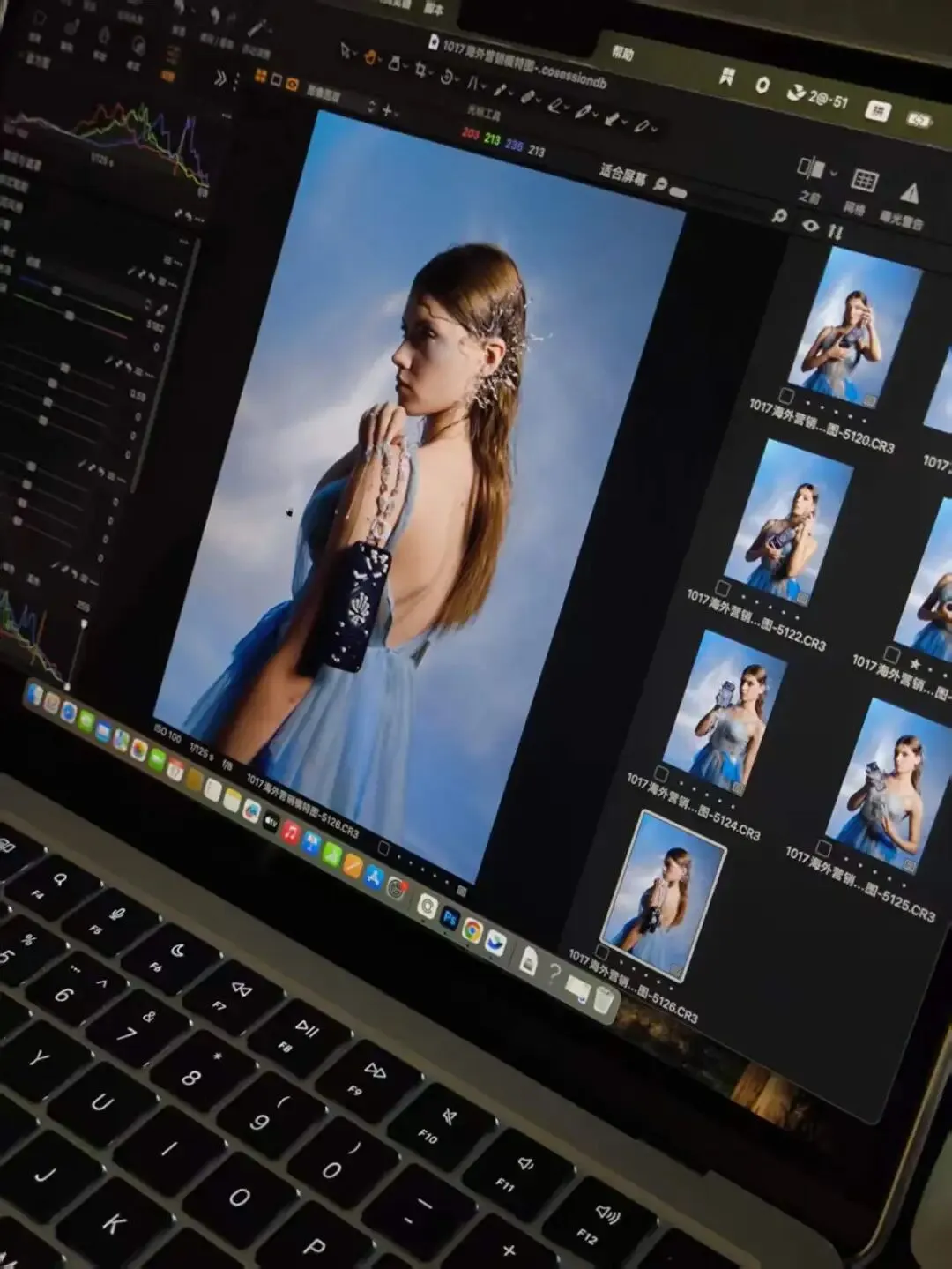Click the ISO 100 readout under the viewer
The image size is (952, 1269).
[x=167, y=734]
